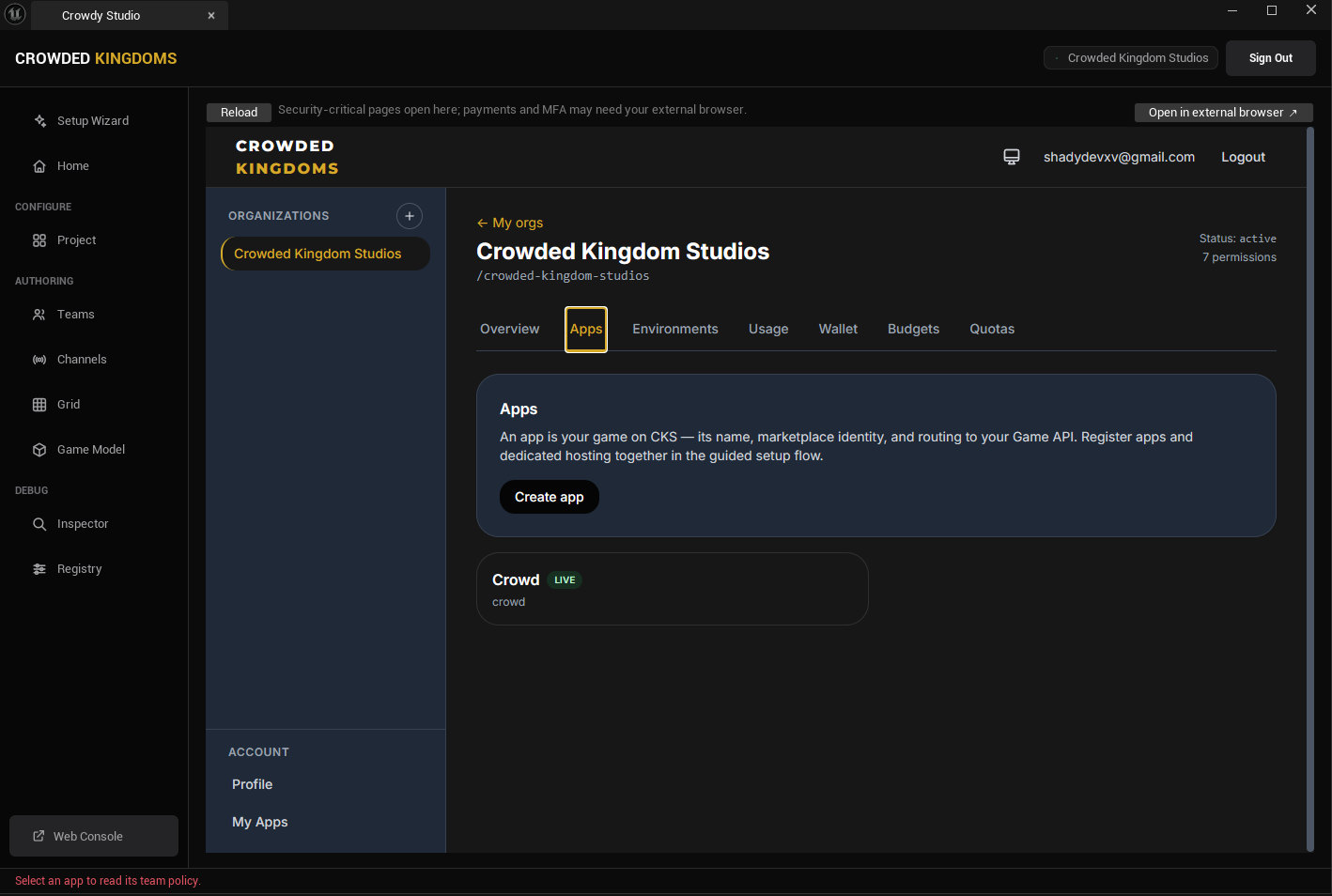The width and height of the screenshot is (1332, 896).
Task: Switch to the Quotas tab
Action: (x=992, y=329)
